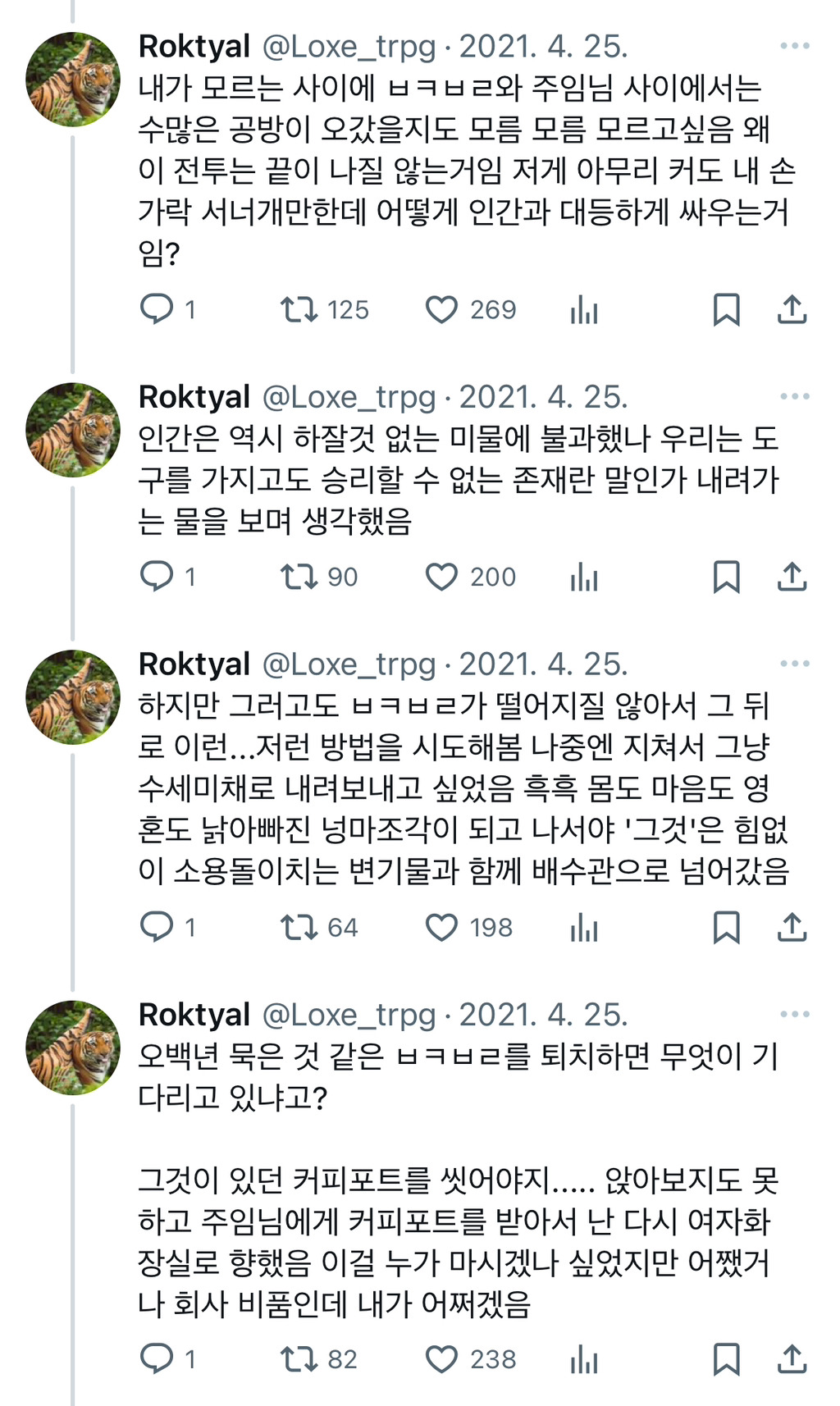
Task: Open more options on the 198-like tweet
Action: [x=794, y=664]
